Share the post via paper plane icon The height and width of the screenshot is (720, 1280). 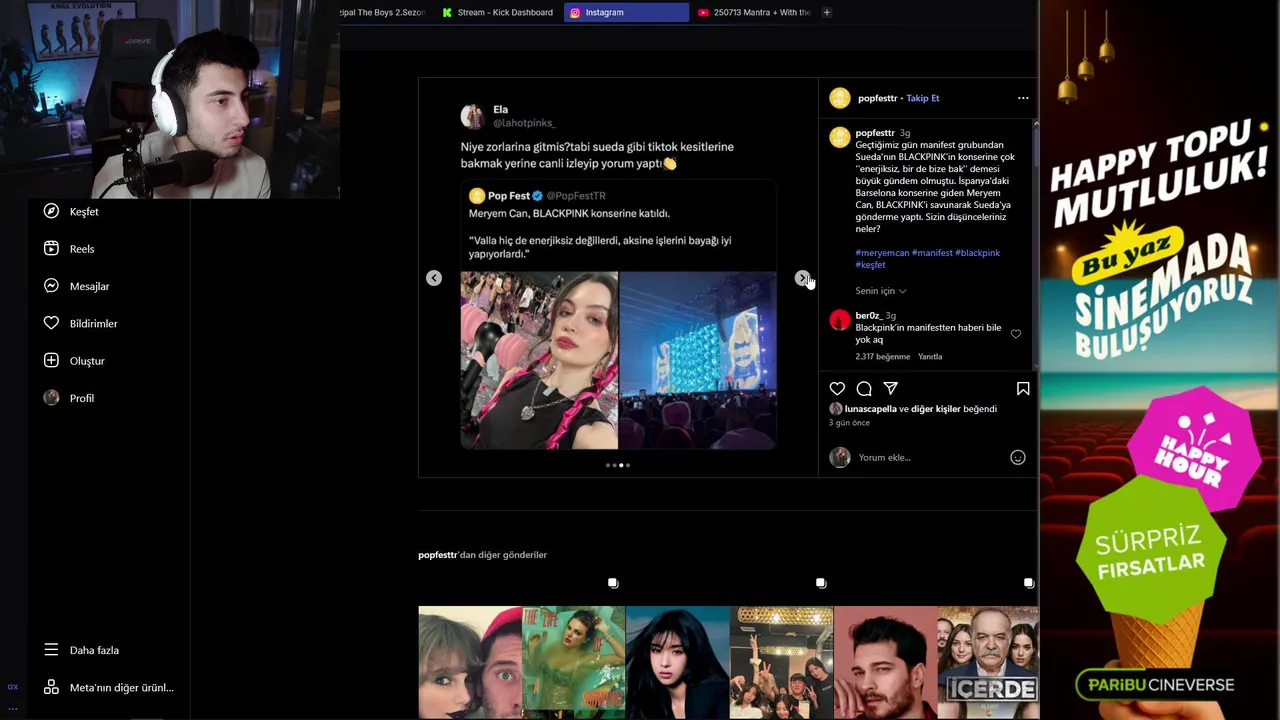[890, 388]
